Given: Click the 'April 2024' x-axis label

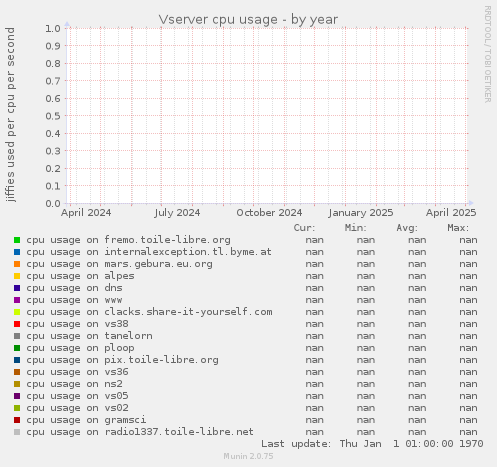Looking at the screenshot, I should coord(86,213).
